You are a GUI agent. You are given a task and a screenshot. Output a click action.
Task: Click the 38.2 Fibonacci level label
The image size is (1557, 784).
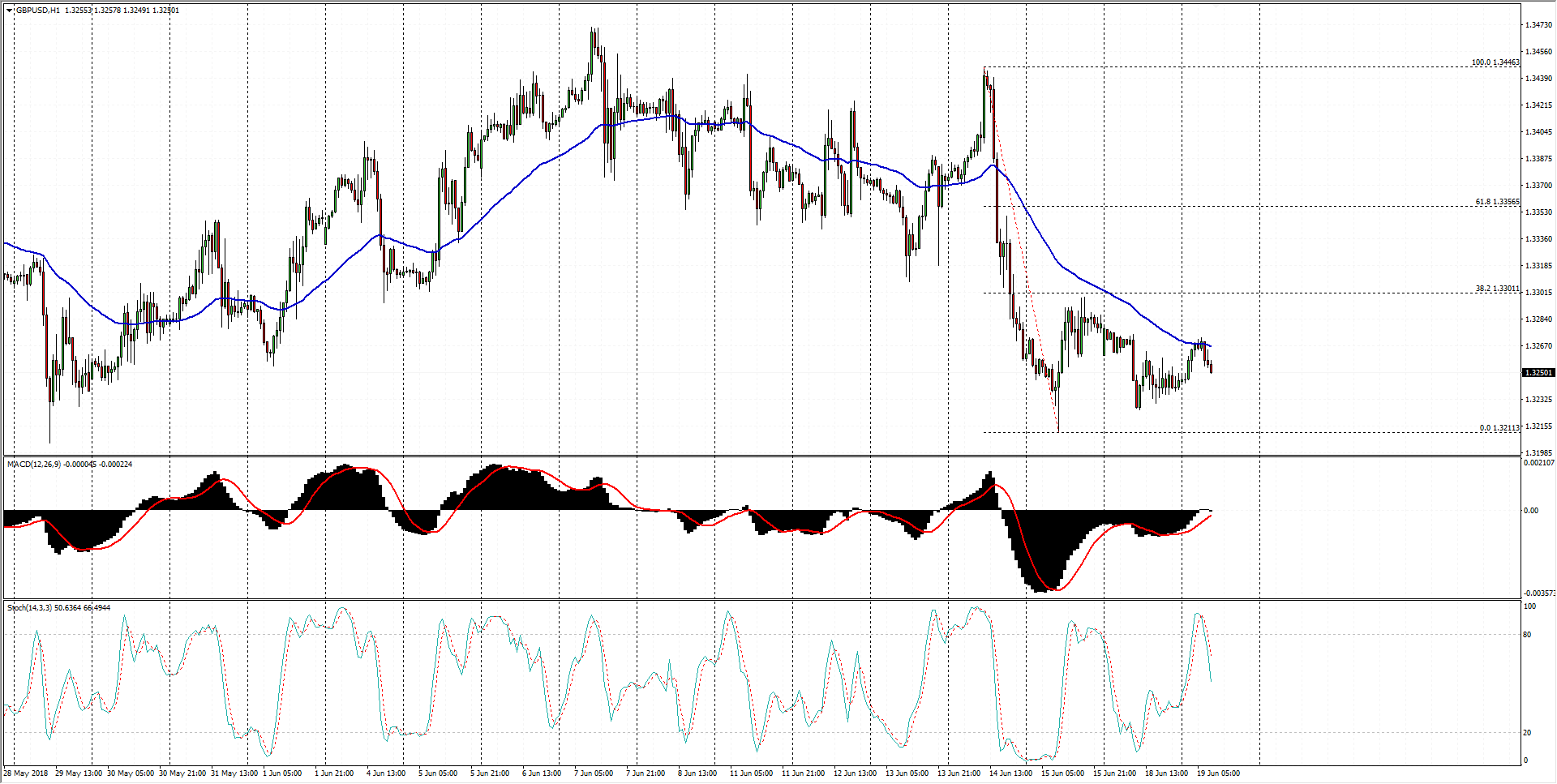1497,289
